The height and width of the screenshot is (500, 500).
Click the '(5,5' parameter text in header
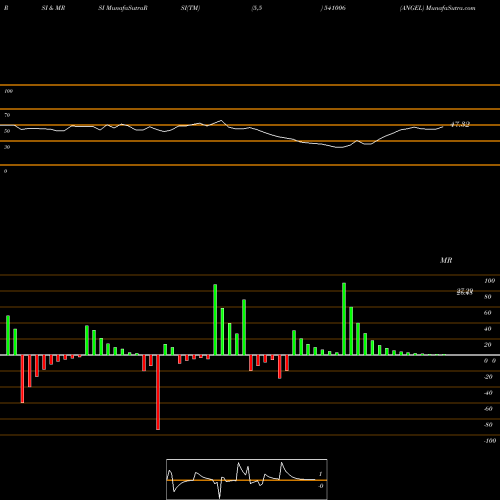coord(257,8)
